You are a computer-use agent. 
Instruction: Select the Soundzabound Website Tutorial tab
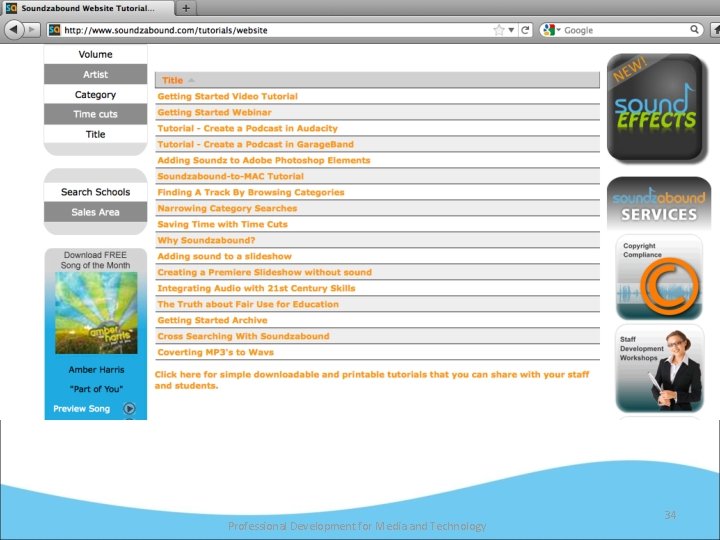coord(87,8)
